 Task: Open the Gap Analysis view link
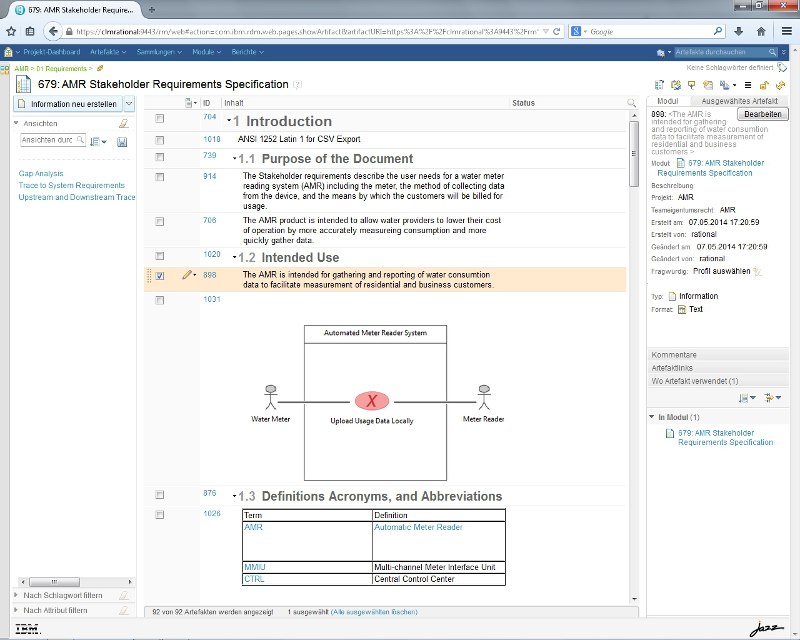[41, 174]
